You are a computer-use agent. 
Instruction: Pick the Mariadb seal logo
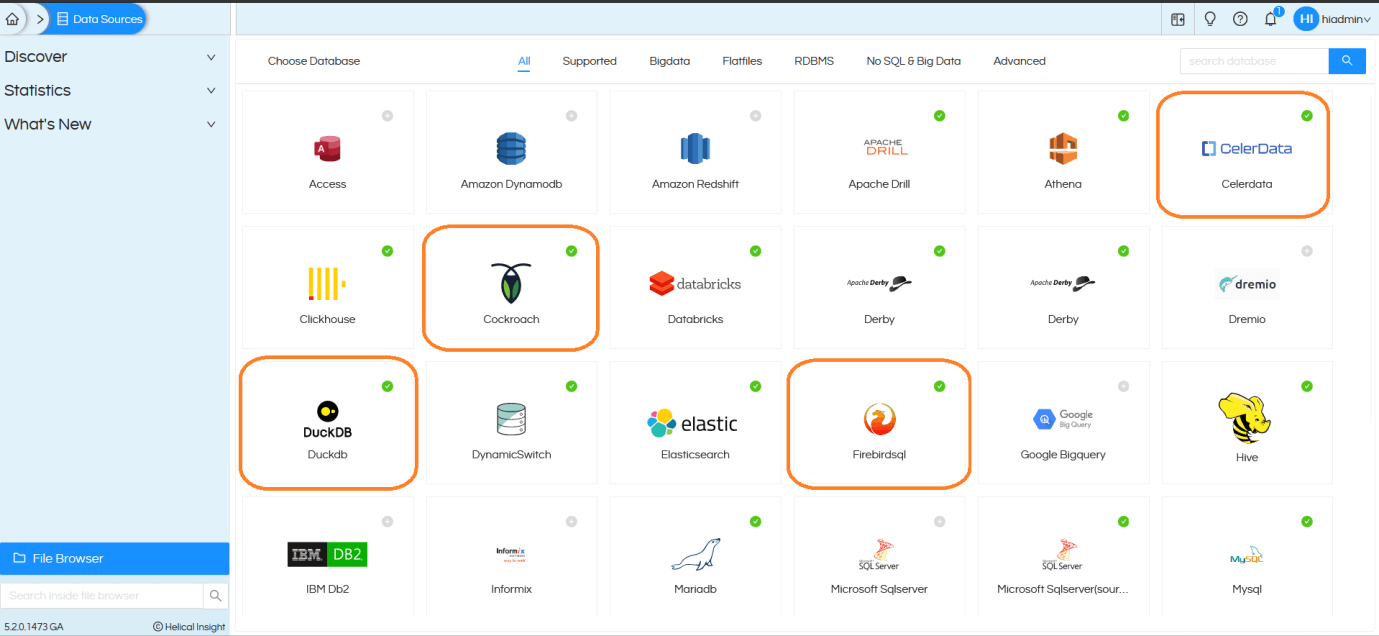coord(695,554)
